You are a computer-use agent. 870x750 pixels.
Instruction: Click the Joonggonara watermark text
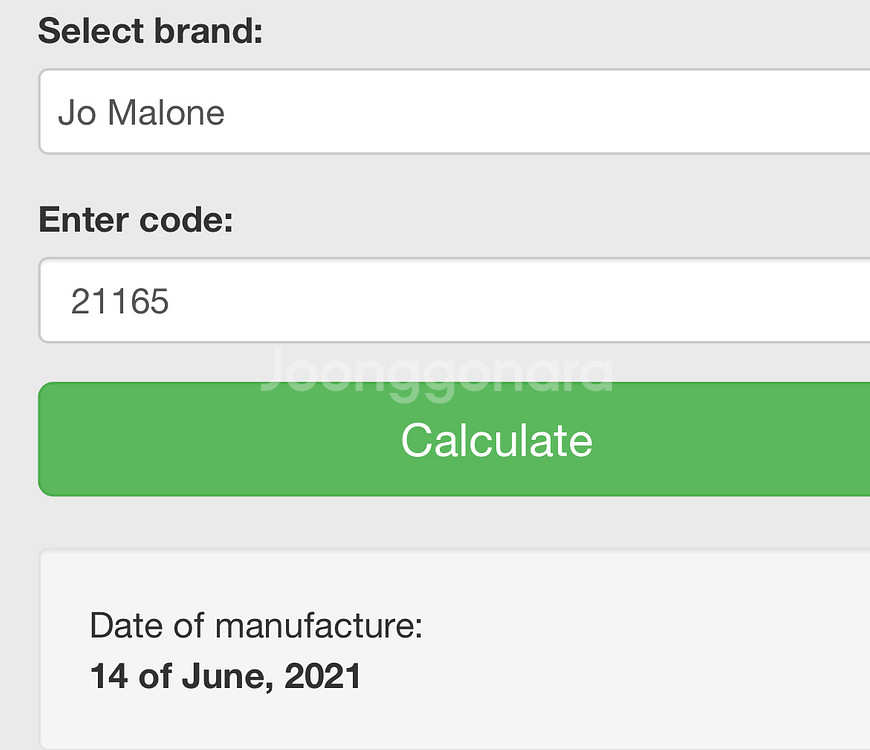[436, 371]
